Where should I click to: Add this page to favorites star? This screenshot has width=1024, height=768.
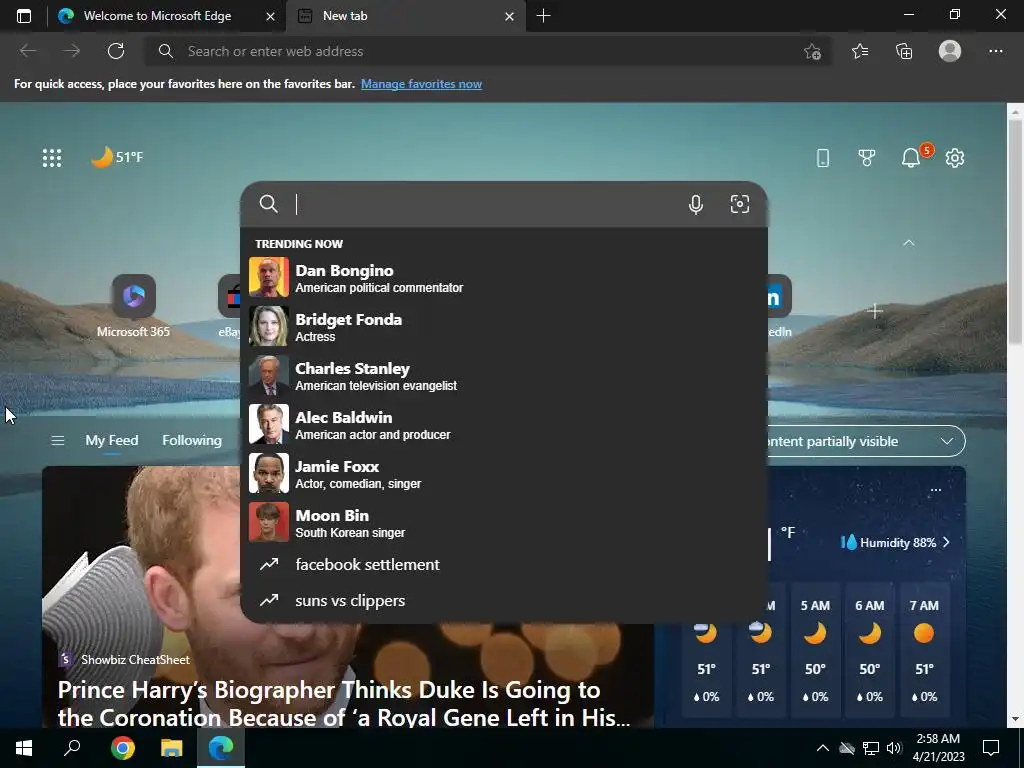click(x=812, y=52)
